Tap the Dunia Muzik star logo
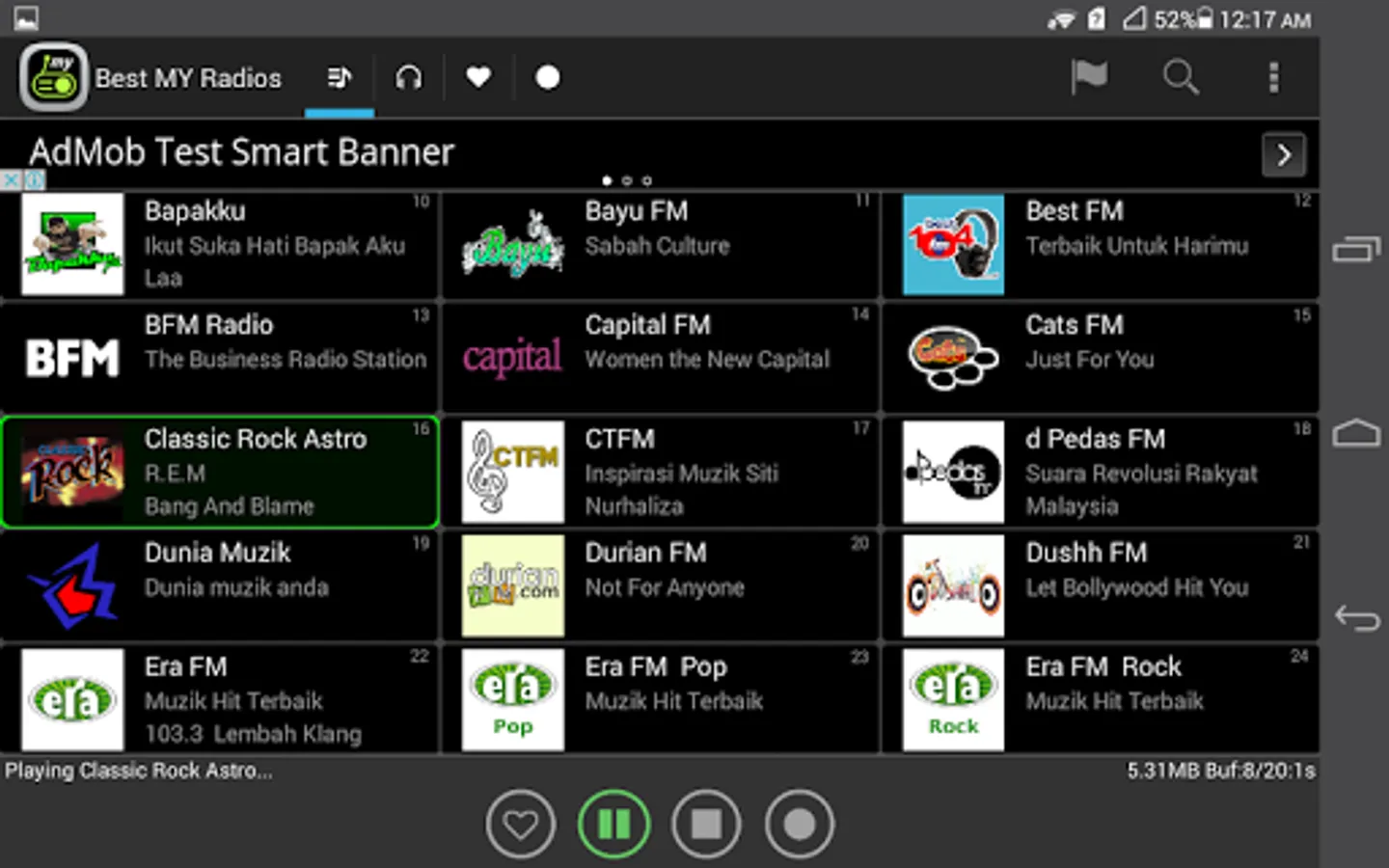This screenshot has width=1389, height=868. (x=73, y=585)
